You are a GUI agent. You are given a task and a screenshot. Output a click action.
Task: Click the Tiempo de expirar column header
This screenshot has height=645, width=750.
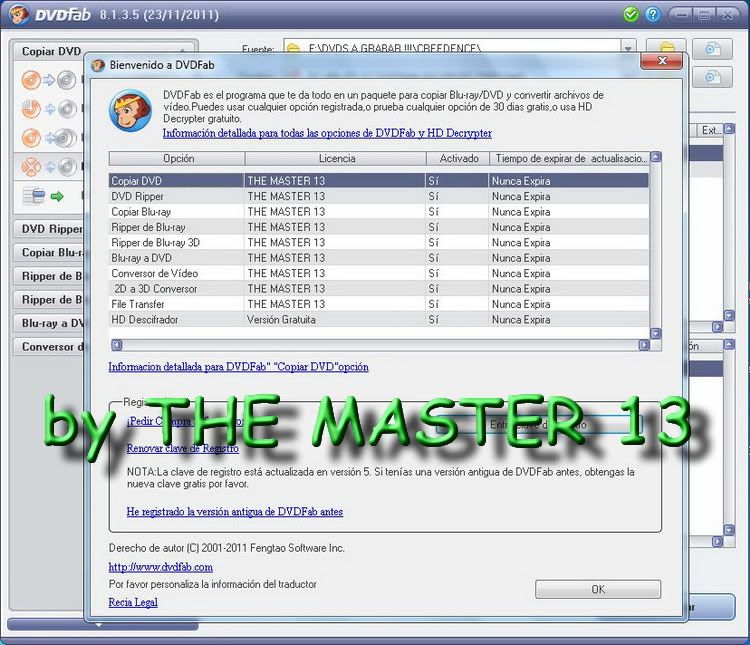[x=570, y=158]
